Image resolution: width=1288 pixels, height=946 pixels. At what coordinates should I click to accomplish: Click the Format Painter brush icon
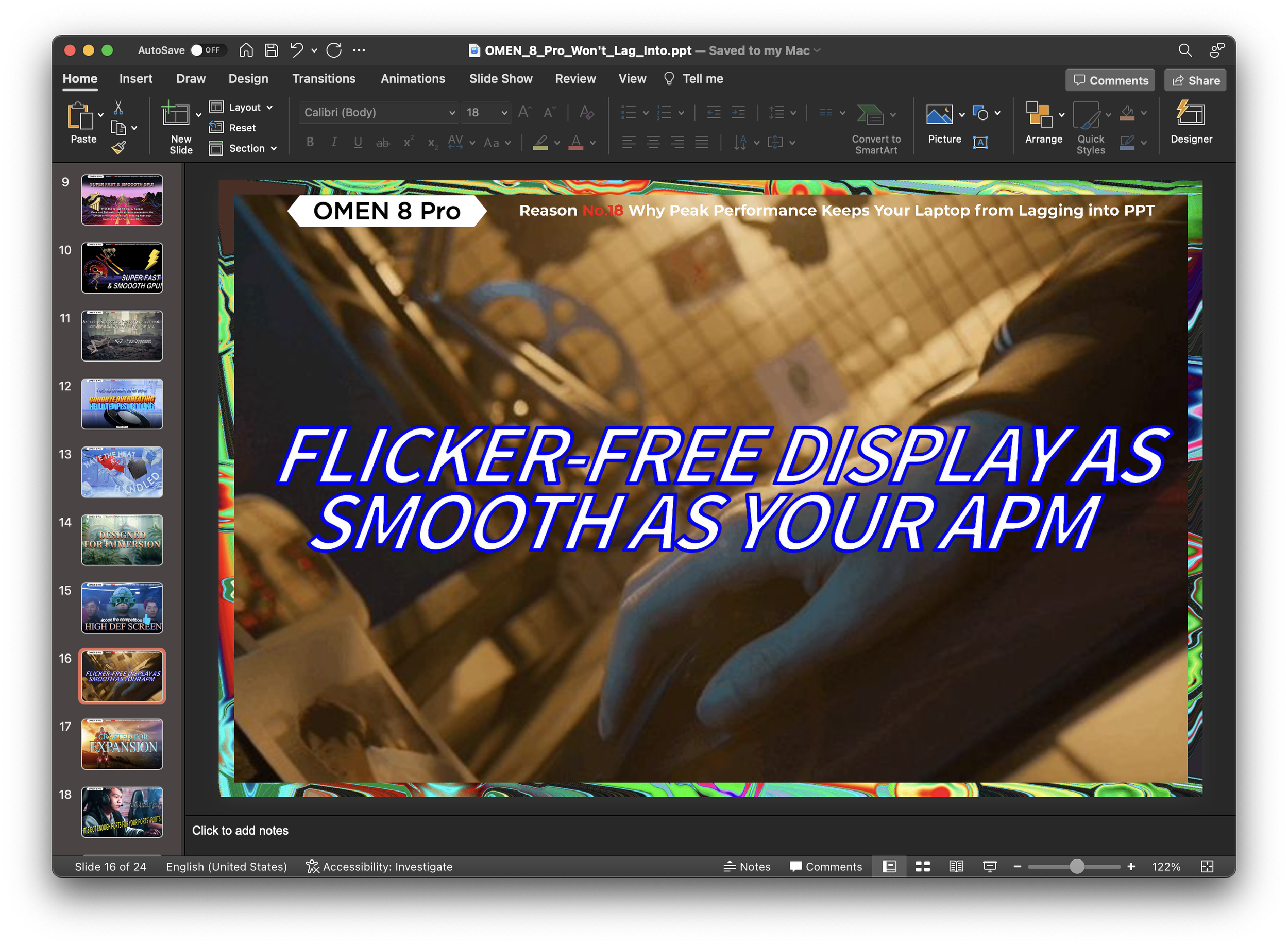(x=118, y=148)
